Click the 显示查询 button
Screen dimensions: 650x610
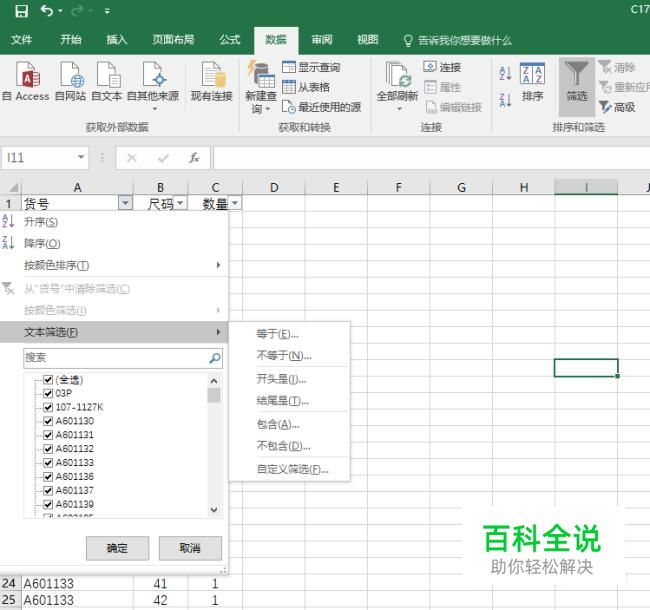click(x=311, y=67)
